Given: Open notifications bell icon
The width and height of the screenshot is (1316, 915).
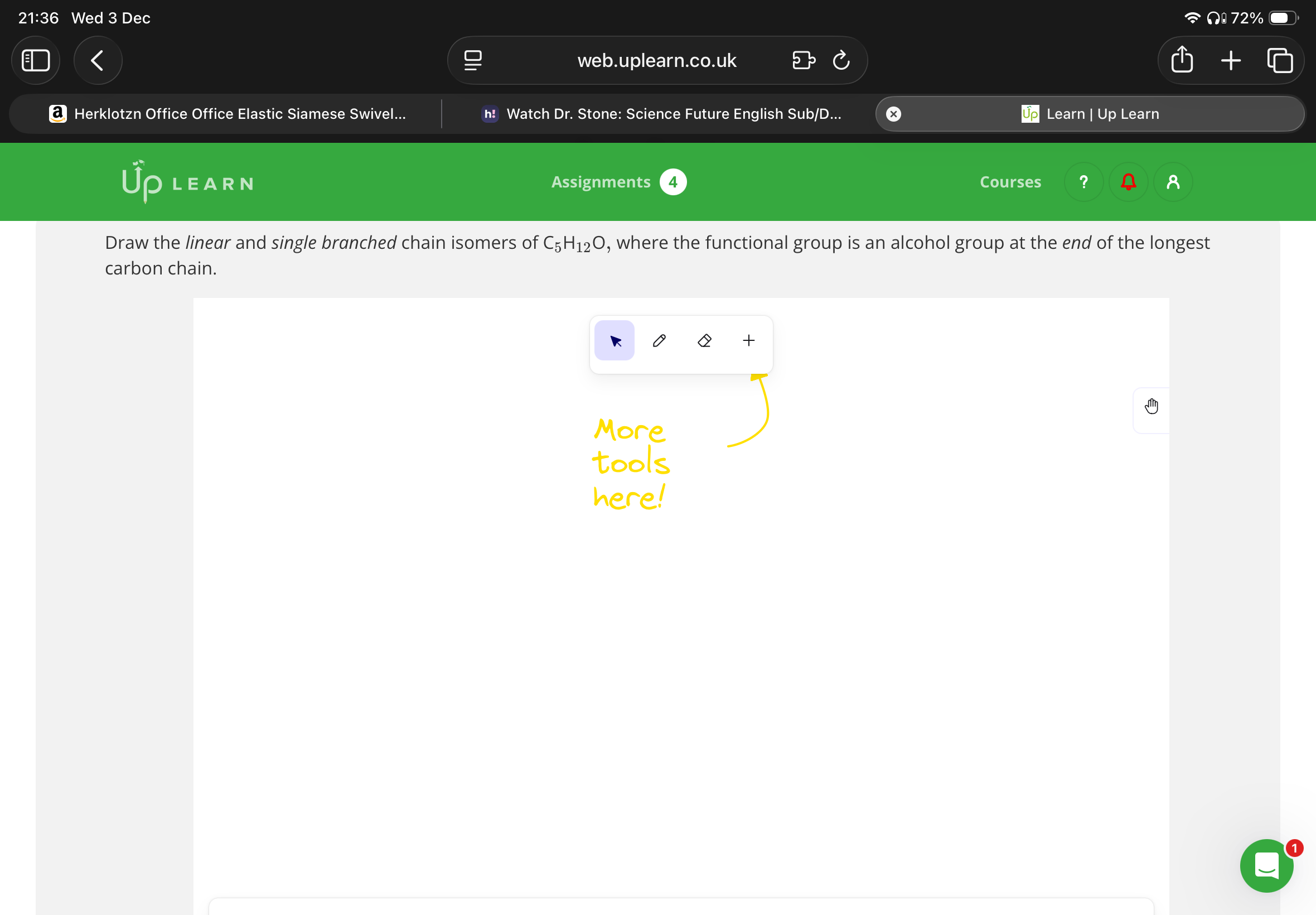Looking at the screenshot, I should pyautogui.click(x=1128, y=182).
